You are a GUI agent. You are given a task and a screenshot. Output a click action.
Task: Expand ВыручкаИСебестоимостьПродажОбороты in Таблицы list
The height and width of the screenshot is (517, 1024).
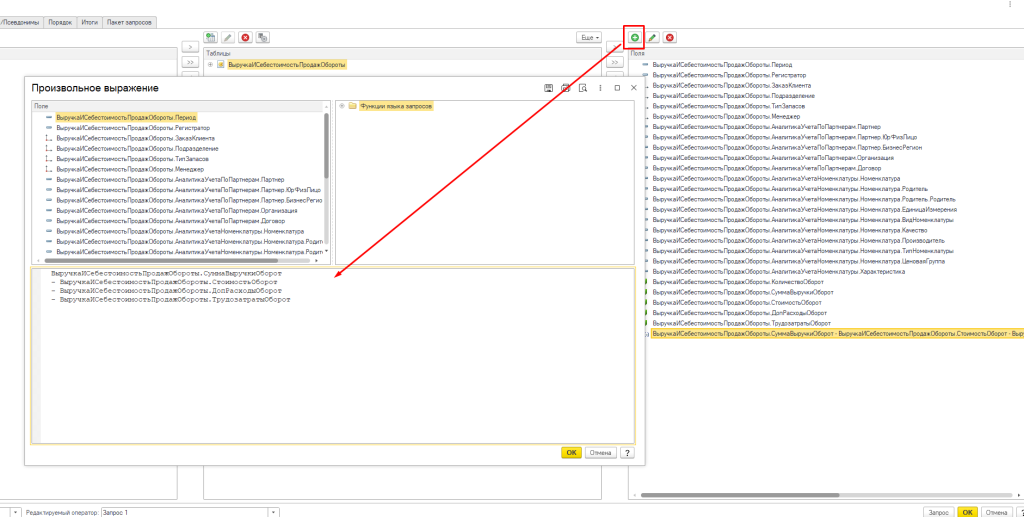tap(210, 64)
